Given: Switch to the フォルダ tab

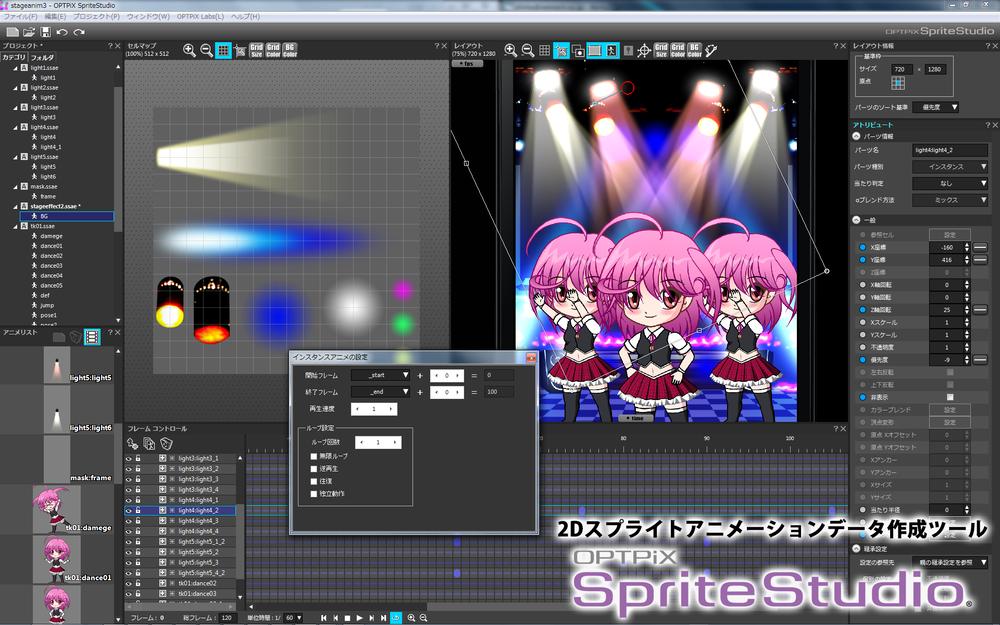Looking at the screenshot, I should tap(42, 57).
